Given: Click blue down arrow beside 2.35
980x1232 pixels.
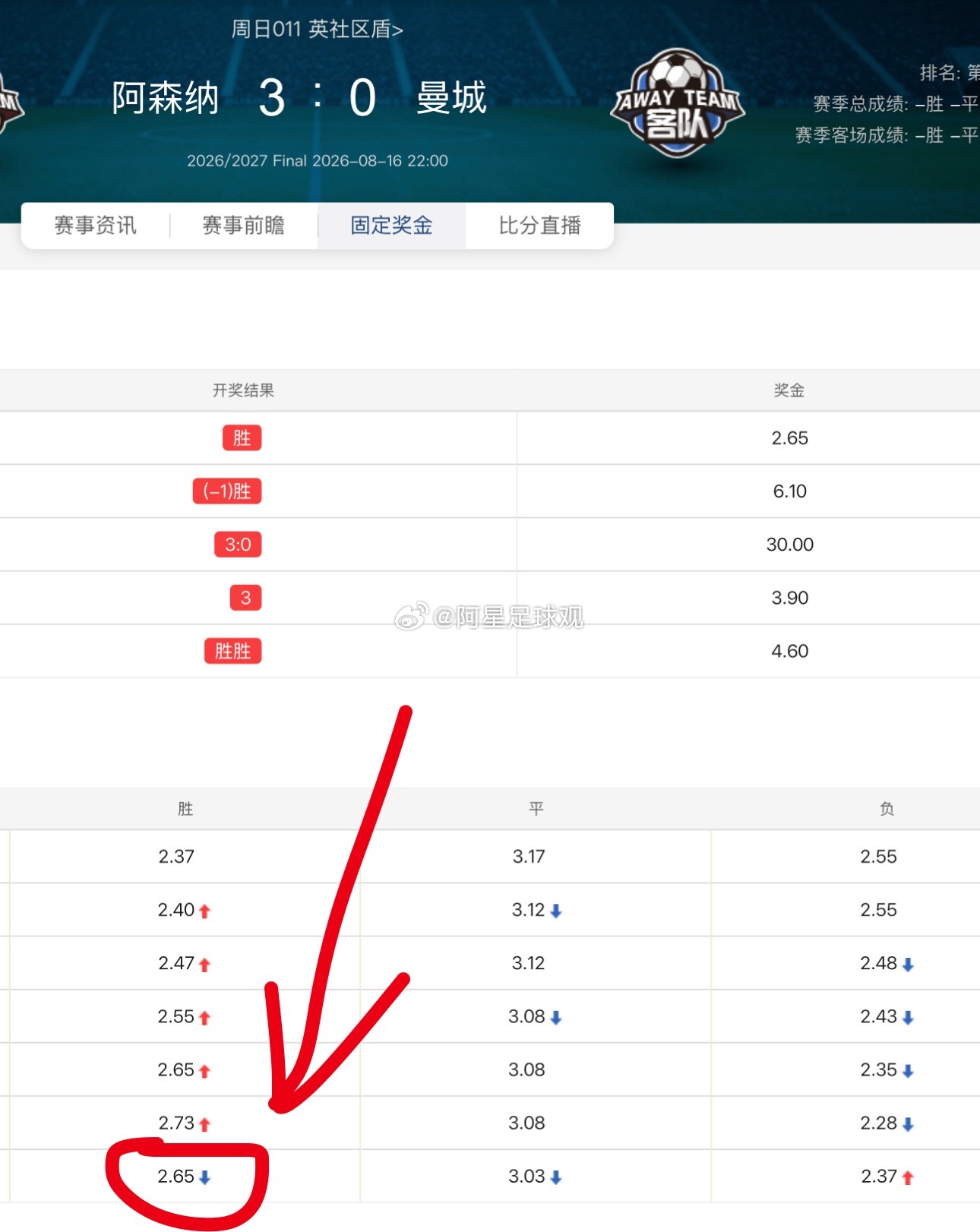Looking at the screenshot, I should (x=908, y=1071).
